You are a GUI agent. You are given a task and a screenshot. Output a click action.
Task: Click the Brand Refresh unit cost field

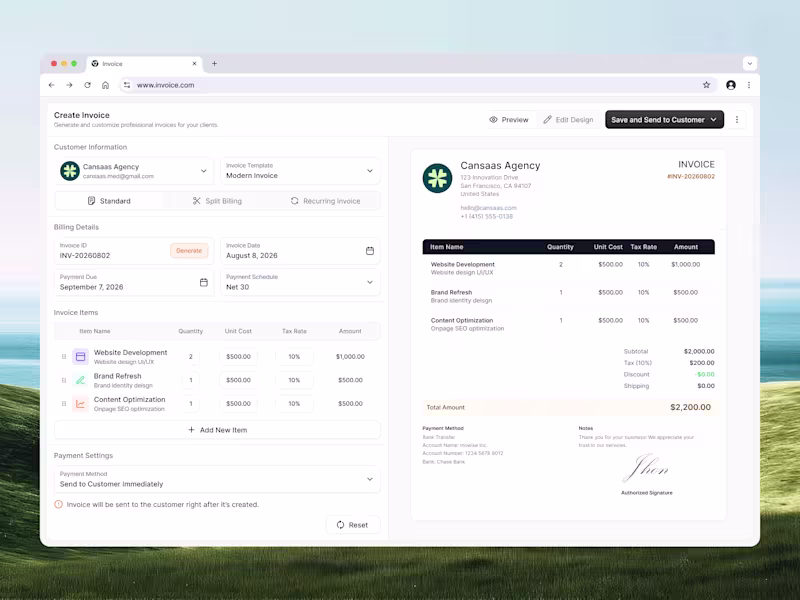click(x=238, y=380)
